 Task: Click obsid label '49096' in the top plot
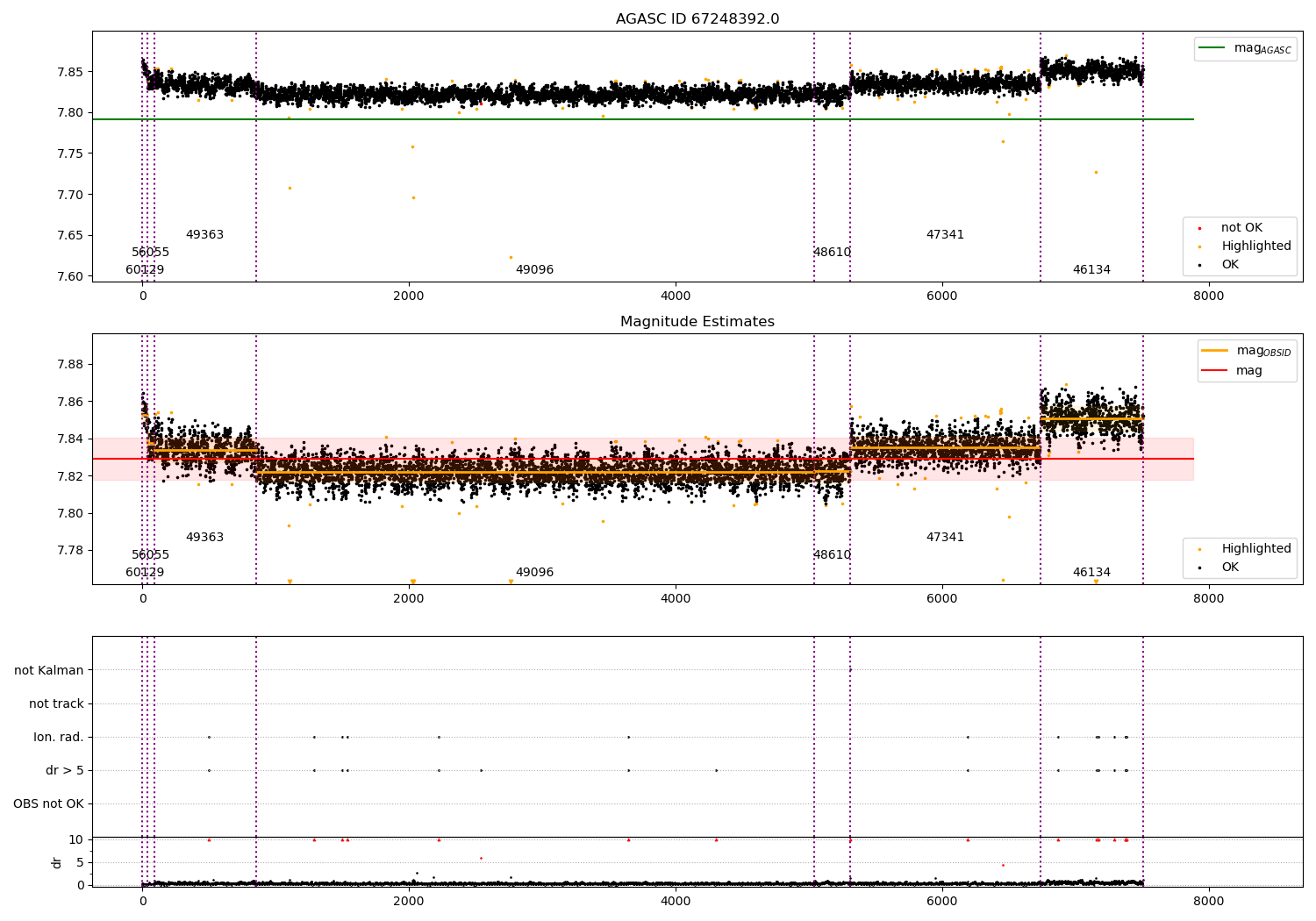[534, 270]
